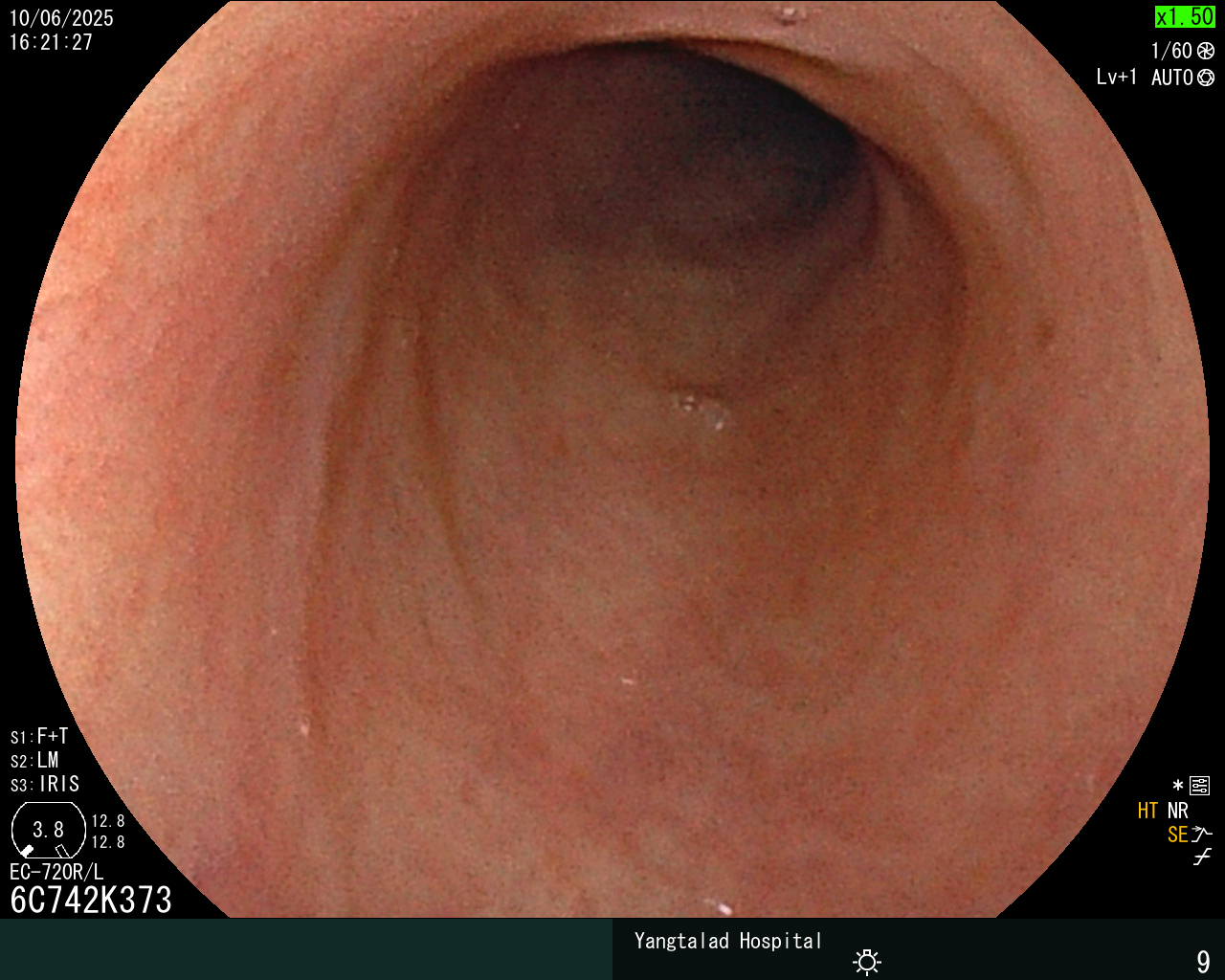Click the curve icon next to SE

coord(1202,835)
